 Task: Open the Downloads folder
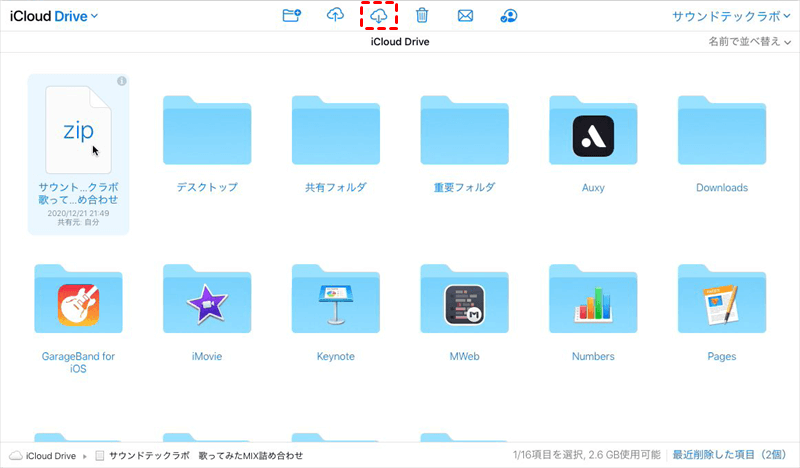coord(722,135)
